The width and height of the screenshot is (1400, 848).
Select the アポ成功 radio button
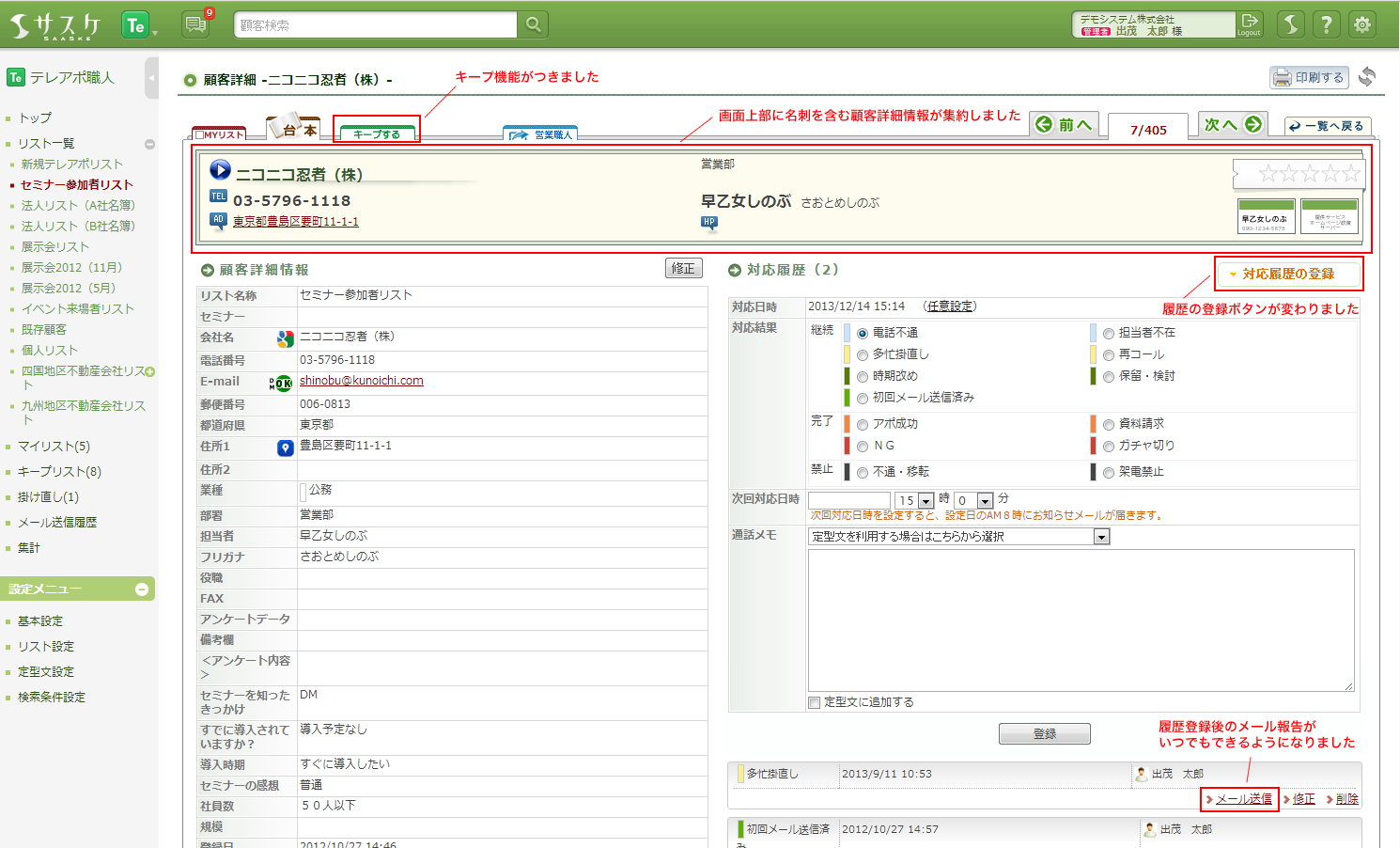[x=863, y=425]
